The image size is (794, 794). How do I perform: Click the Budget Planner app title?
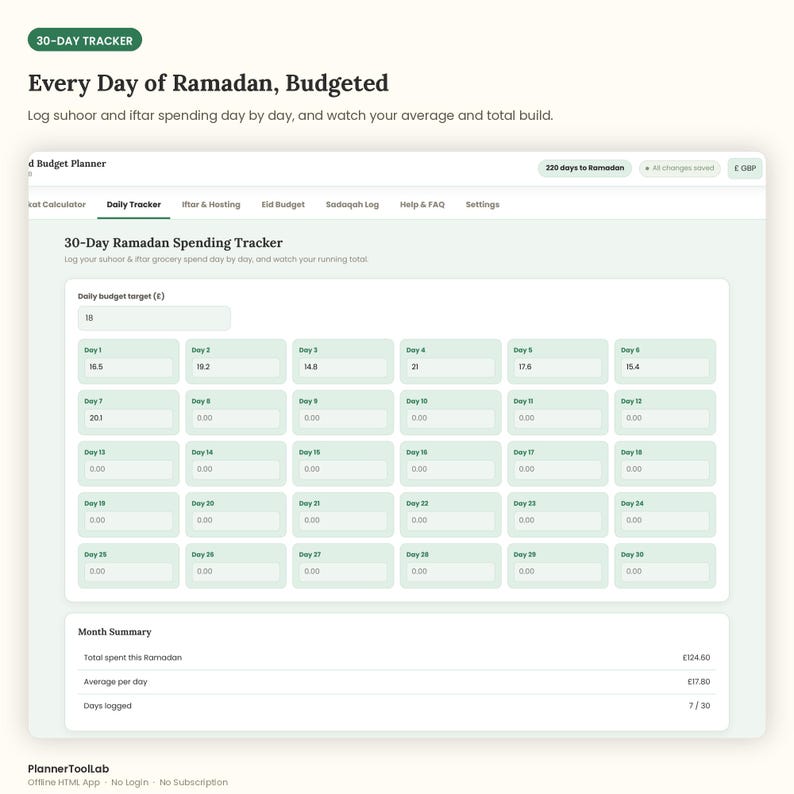coord(67,164)
